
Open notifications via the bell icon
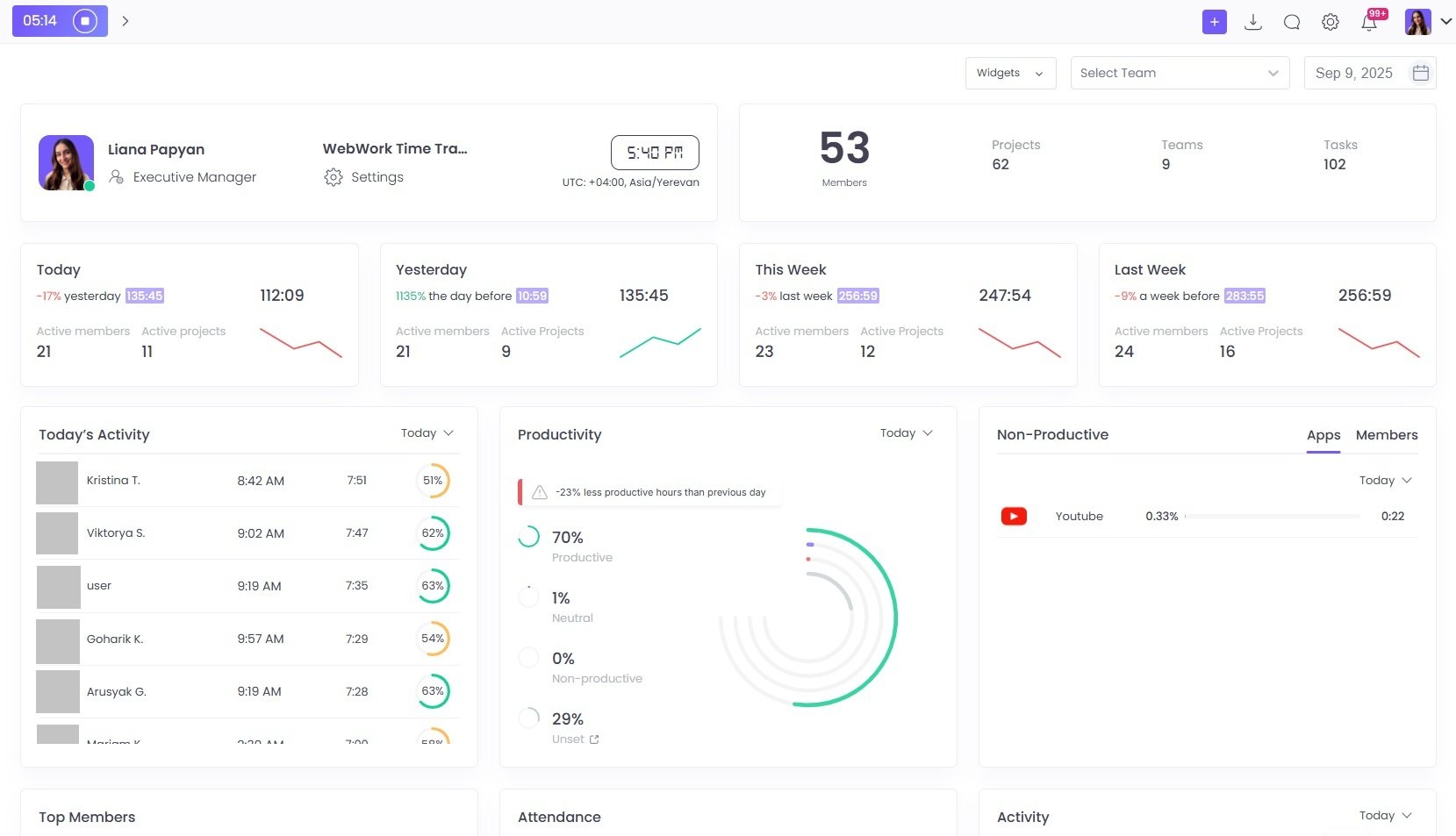[1368, 21]
